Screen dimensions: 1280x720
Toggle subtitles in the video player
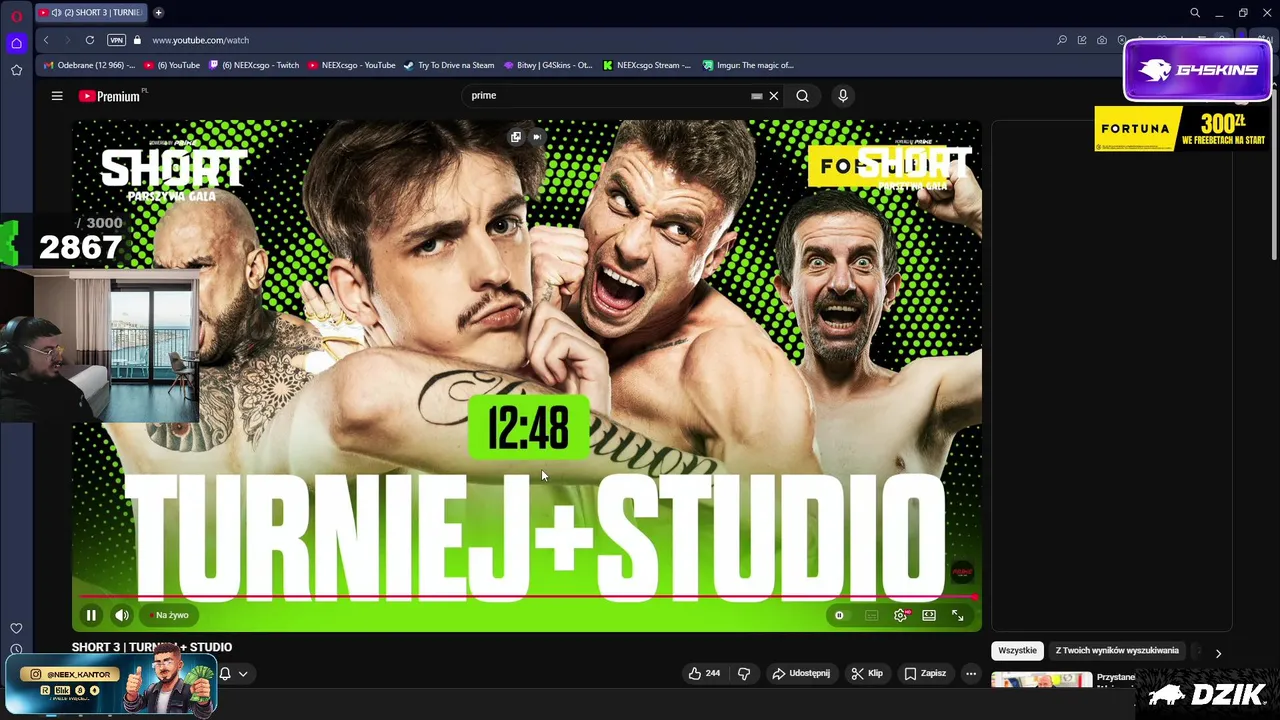click(871, 615)
